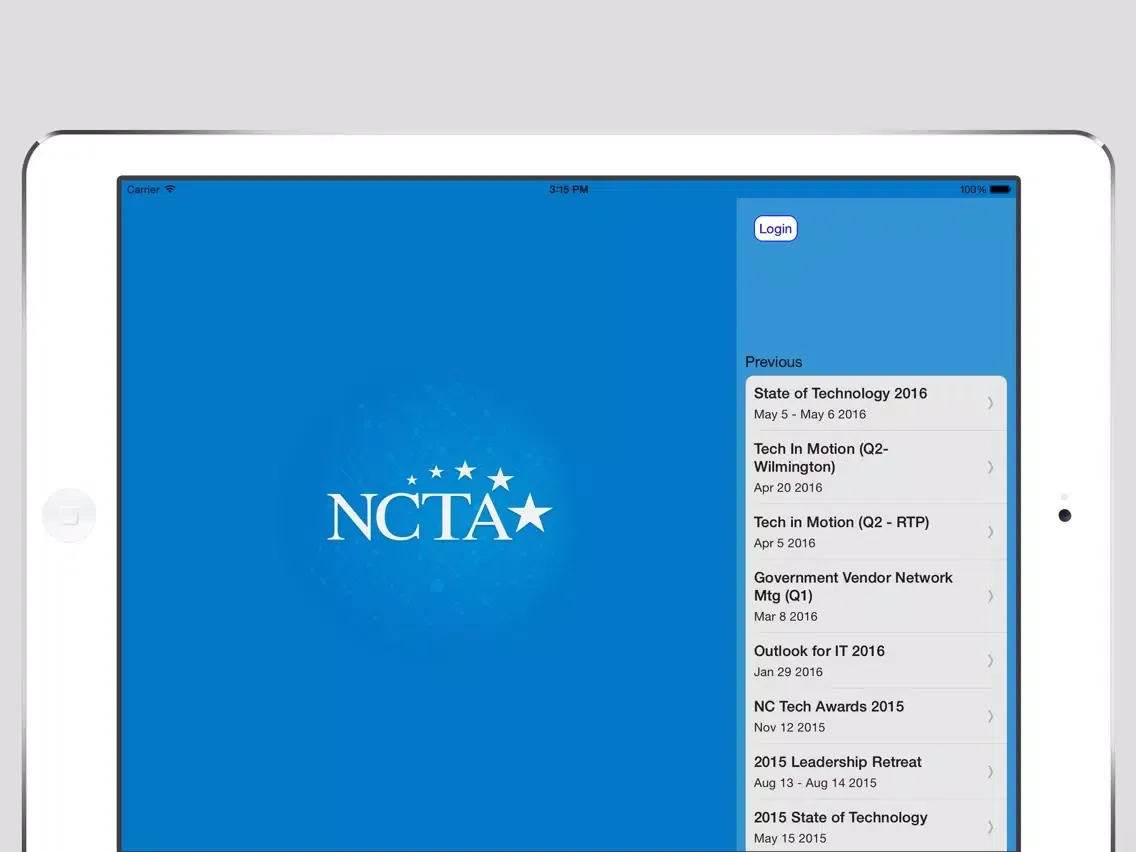The height and width of the screenshot is (852, 1136).
Task: Open 2015 Leadership Retreat chevron
Action: click(x=990, y=772)
